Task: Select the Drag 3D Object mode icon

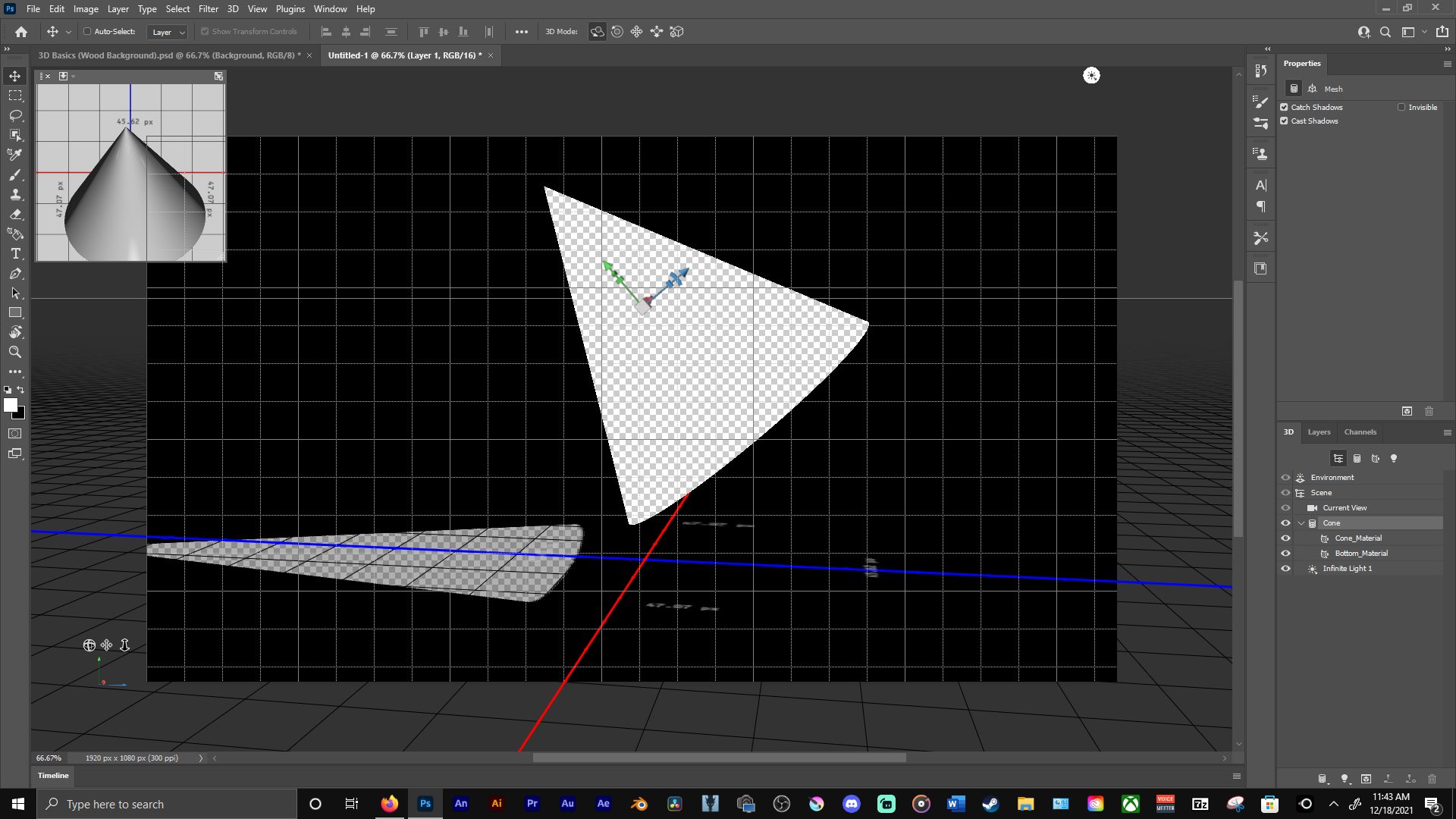Action: tap(636, 31)
